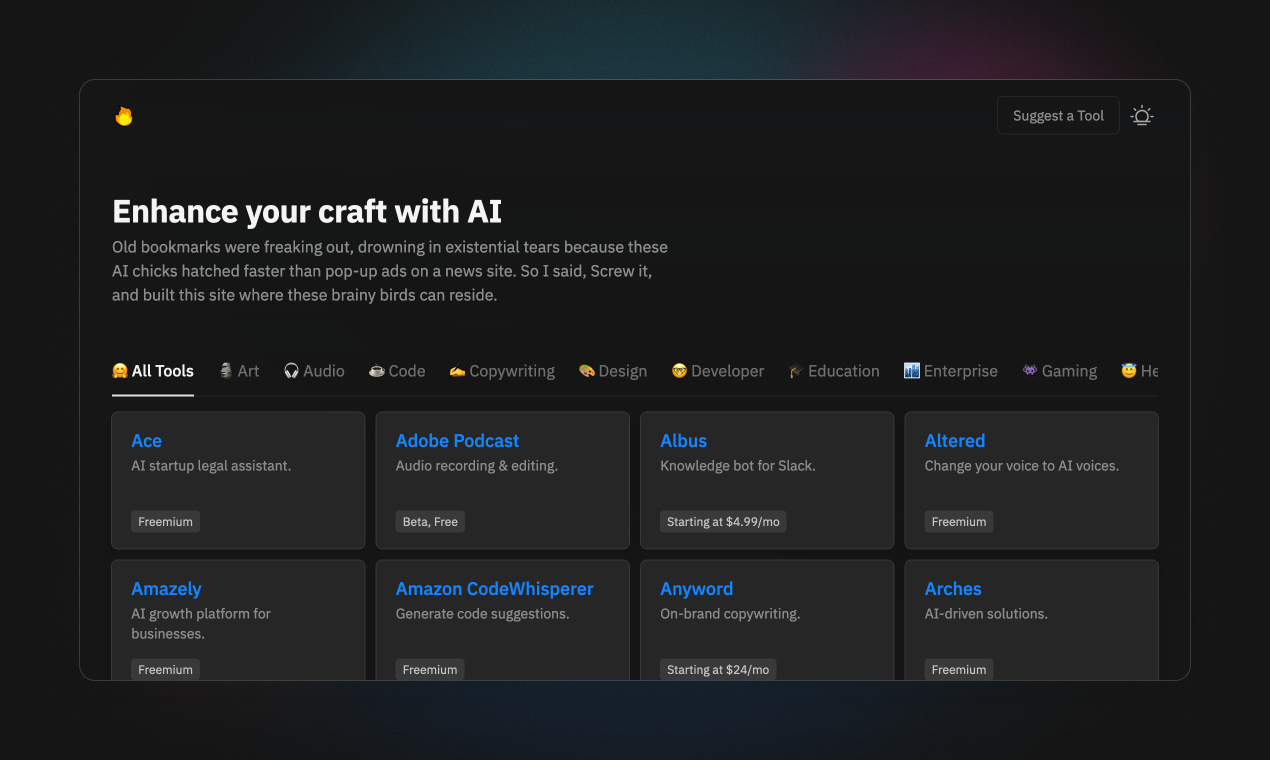
Task: Click the Beta, Free tag
Action: [x=430, y=522]
